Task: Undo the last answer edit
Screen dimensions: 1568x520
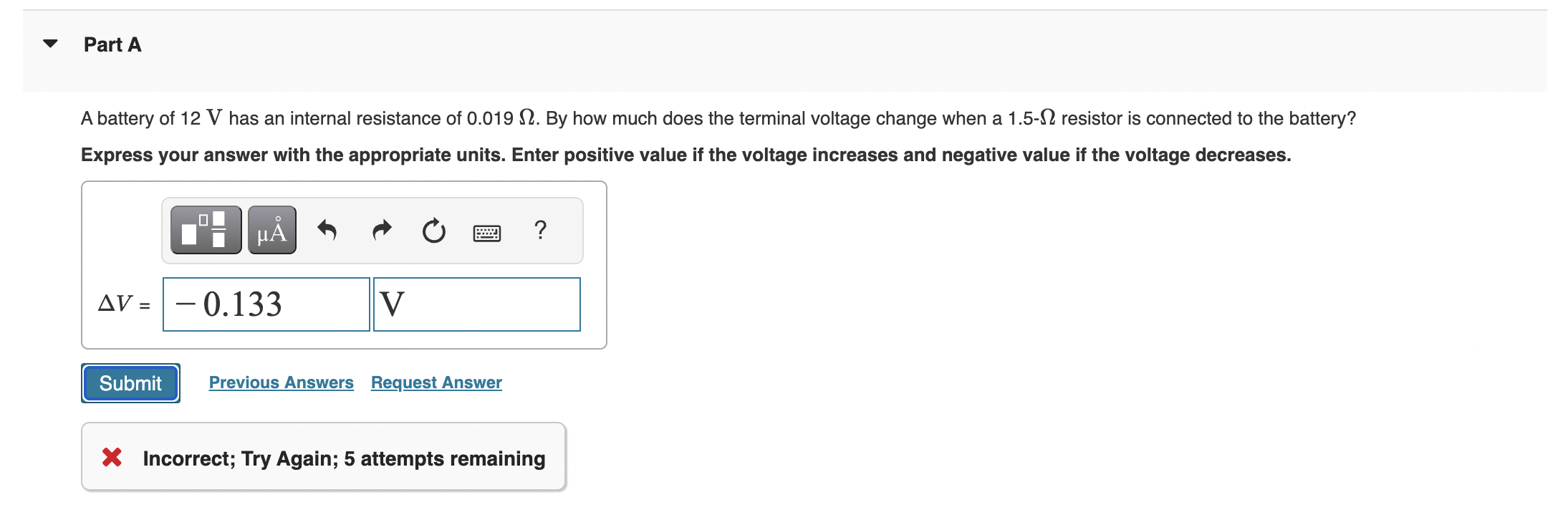Action: click(x=327, y=230)
